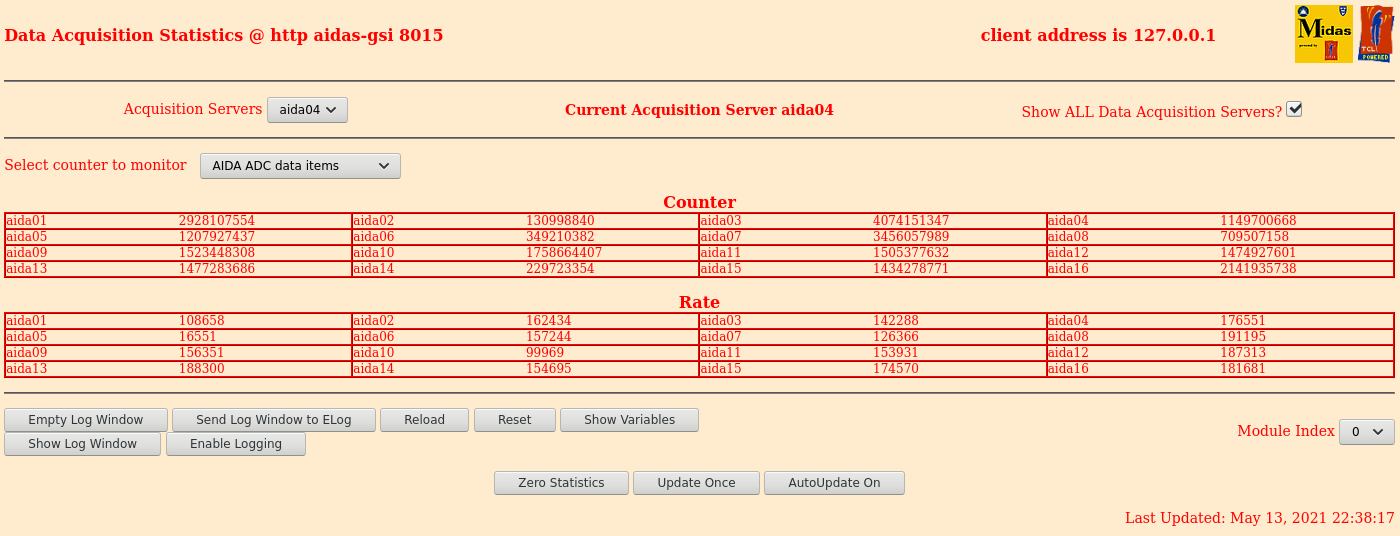Select counter value 4074151347 for aida03
This screenshot has width=1400, height=536.
[x=911, y=221]
